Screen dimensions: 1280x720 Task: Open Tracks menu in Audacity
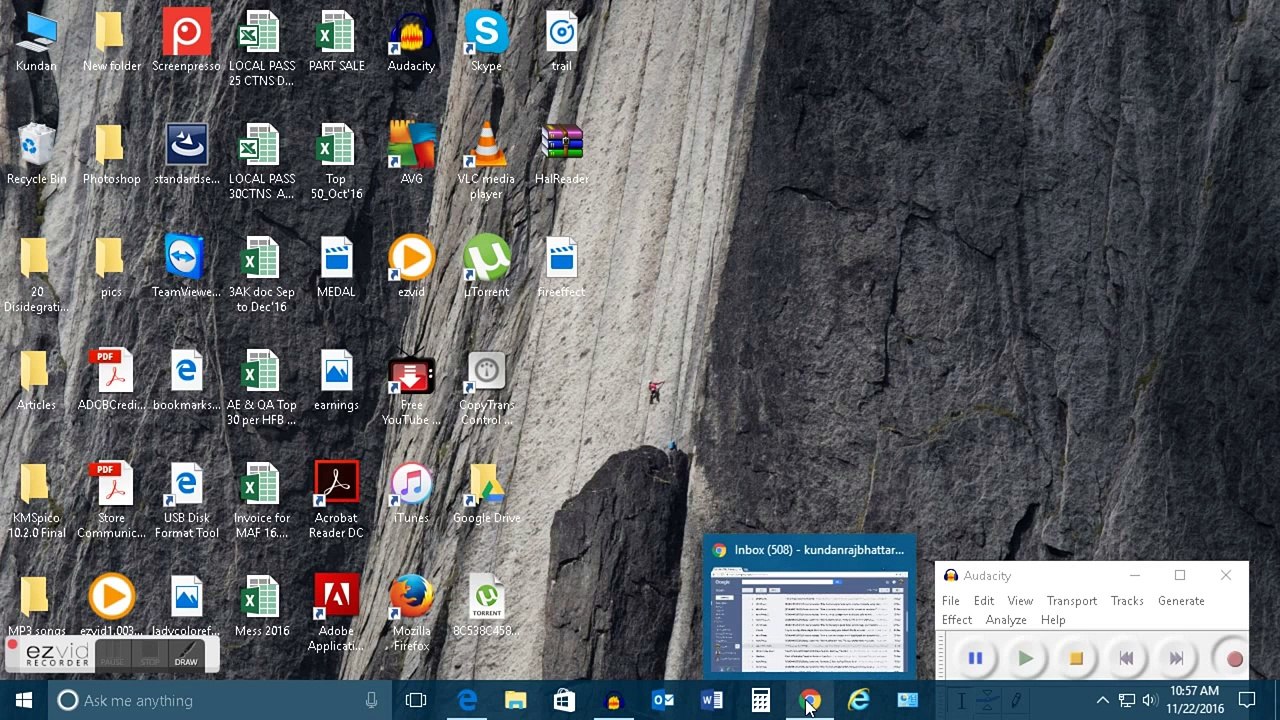tap(1127, 601)
